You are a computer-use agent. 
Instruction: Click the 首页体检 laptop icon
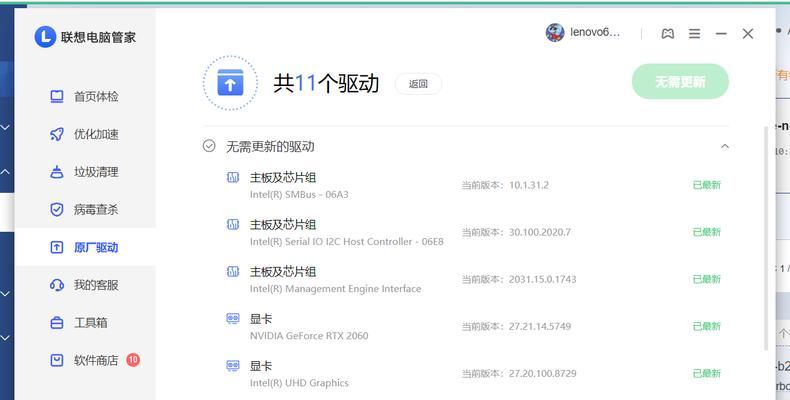(x=57, y=97)
